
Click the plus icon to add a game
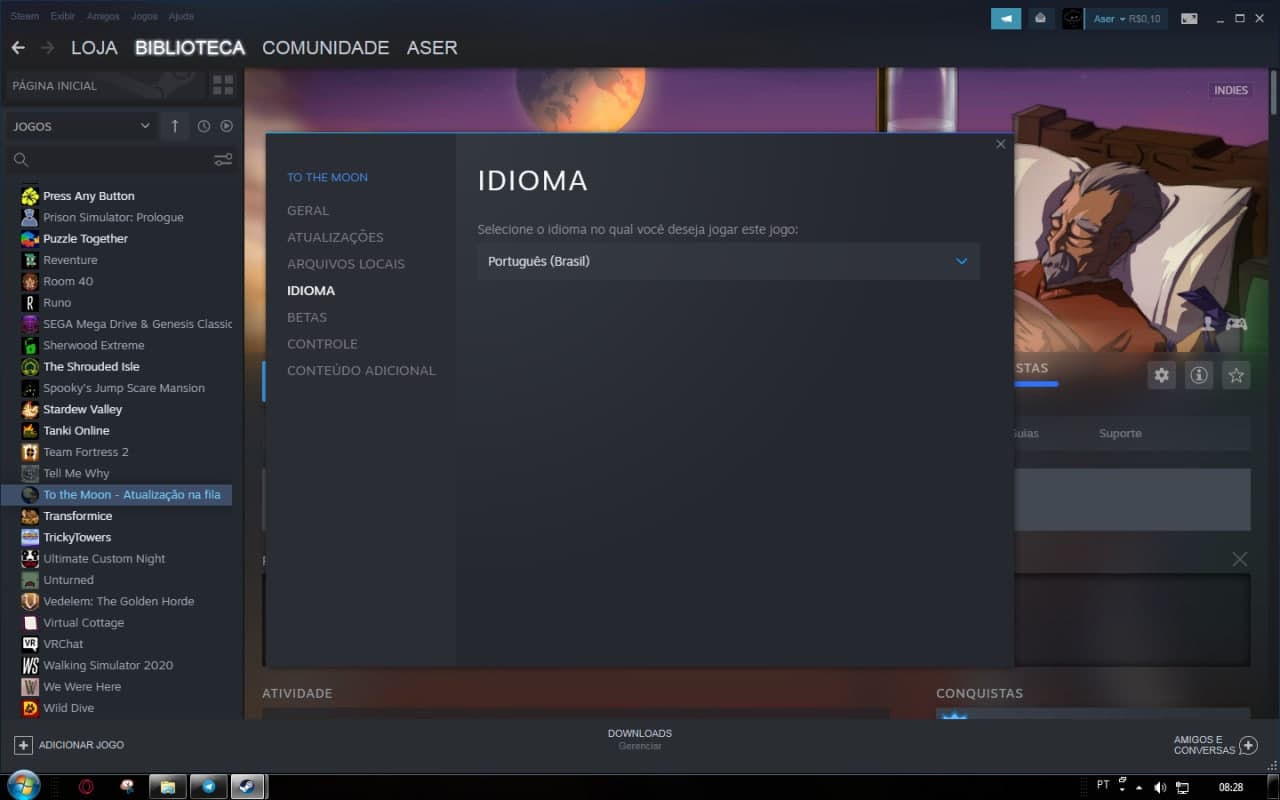click(23, 745)
